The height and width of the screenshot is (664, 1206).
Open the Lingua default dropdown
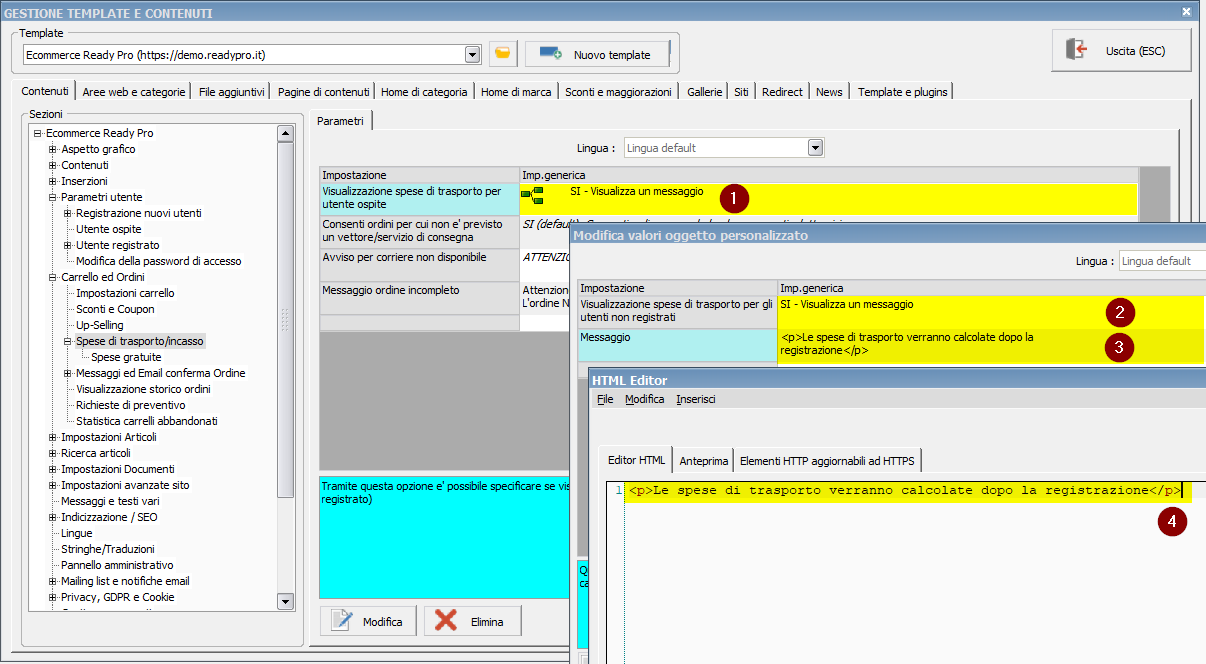tap(815, 148)
